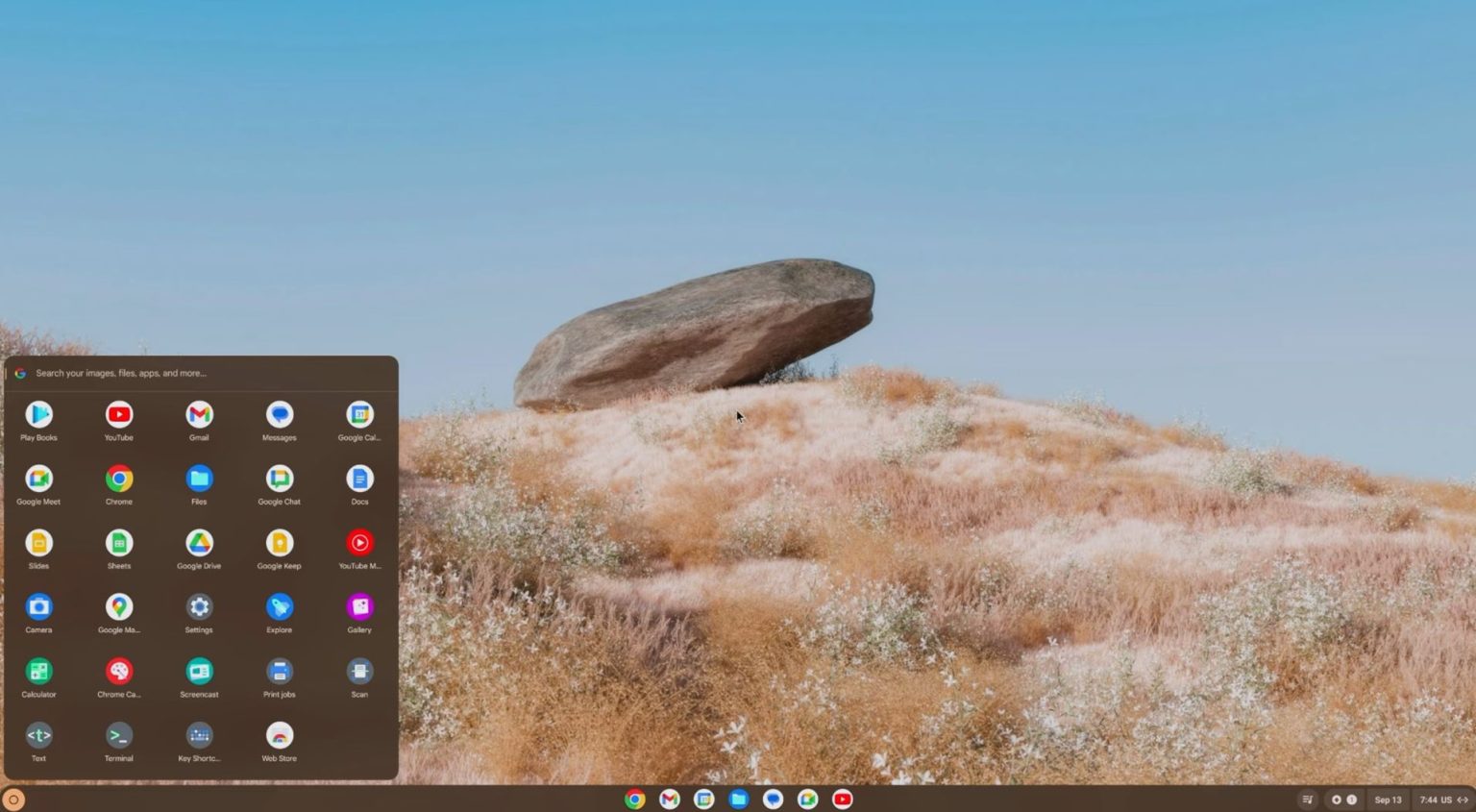Open Print Jobs from the launcher
Viewport: 1476px width, 812px height.
point(279,670)
